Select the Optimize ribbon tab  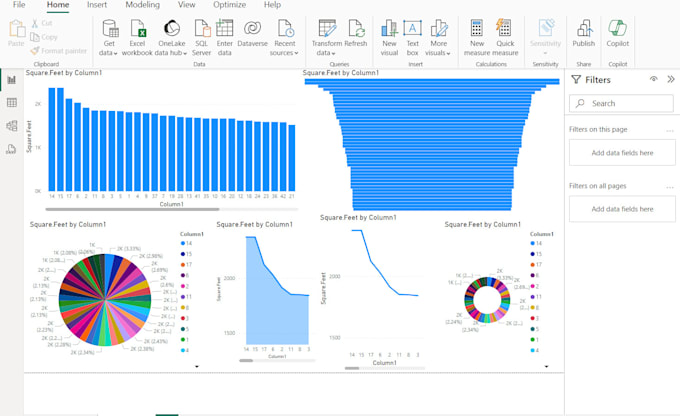pyautogui.click(x=229, y=5)
